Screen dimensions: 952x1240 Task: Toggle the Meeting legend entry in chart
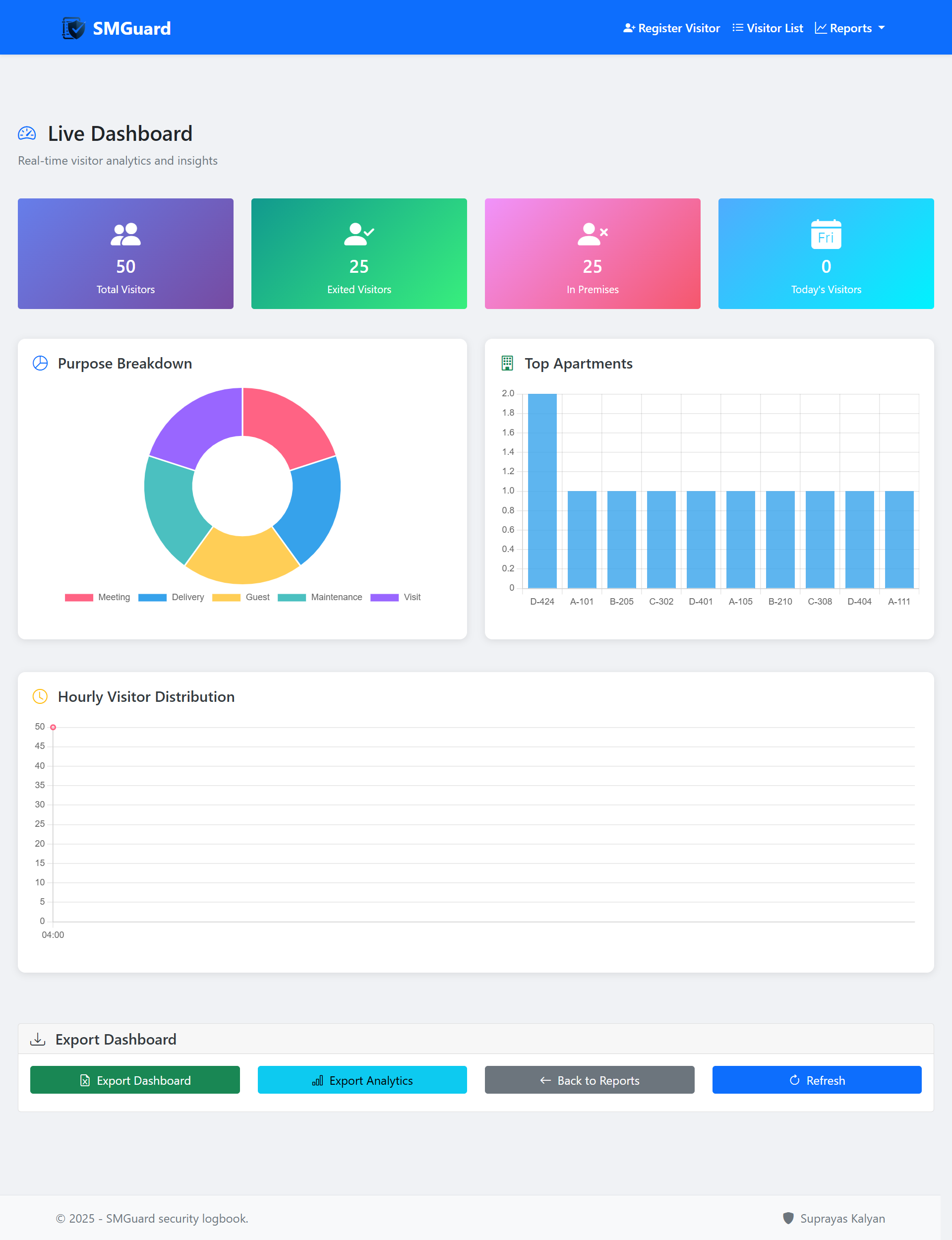pos(98,597)
